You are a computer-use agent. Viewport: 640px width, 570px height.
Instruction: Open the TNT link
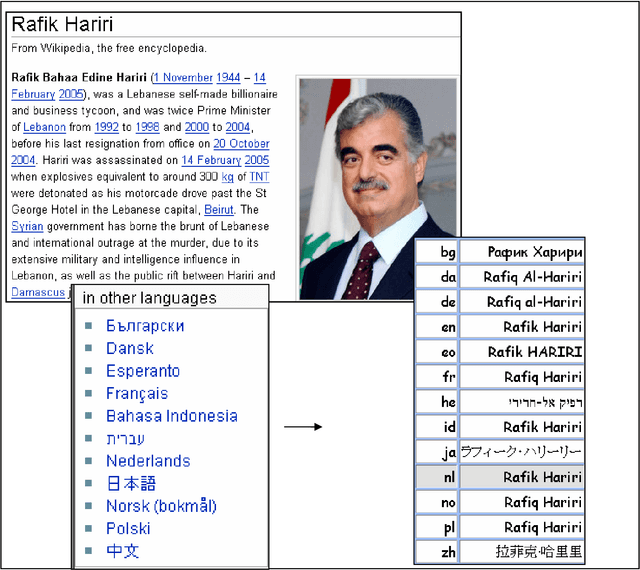259,177
